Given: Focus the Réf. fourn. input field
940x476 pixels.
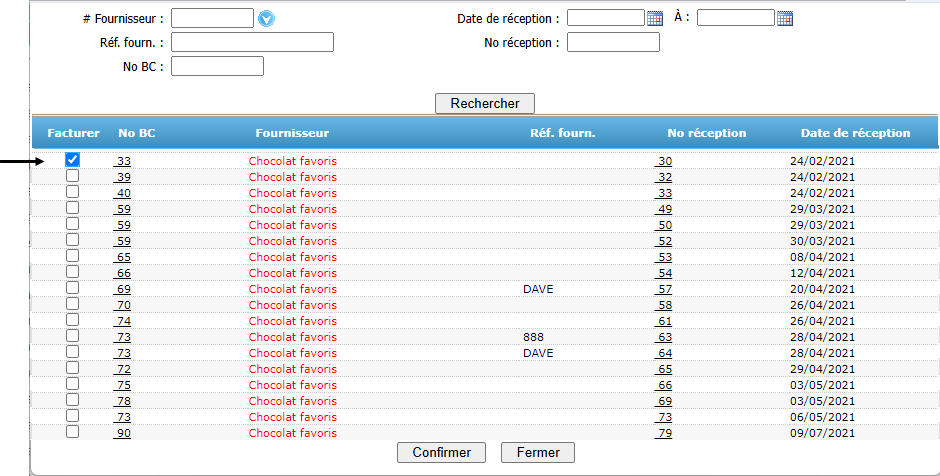Looking at the screenshot, I should click(252, 43).
